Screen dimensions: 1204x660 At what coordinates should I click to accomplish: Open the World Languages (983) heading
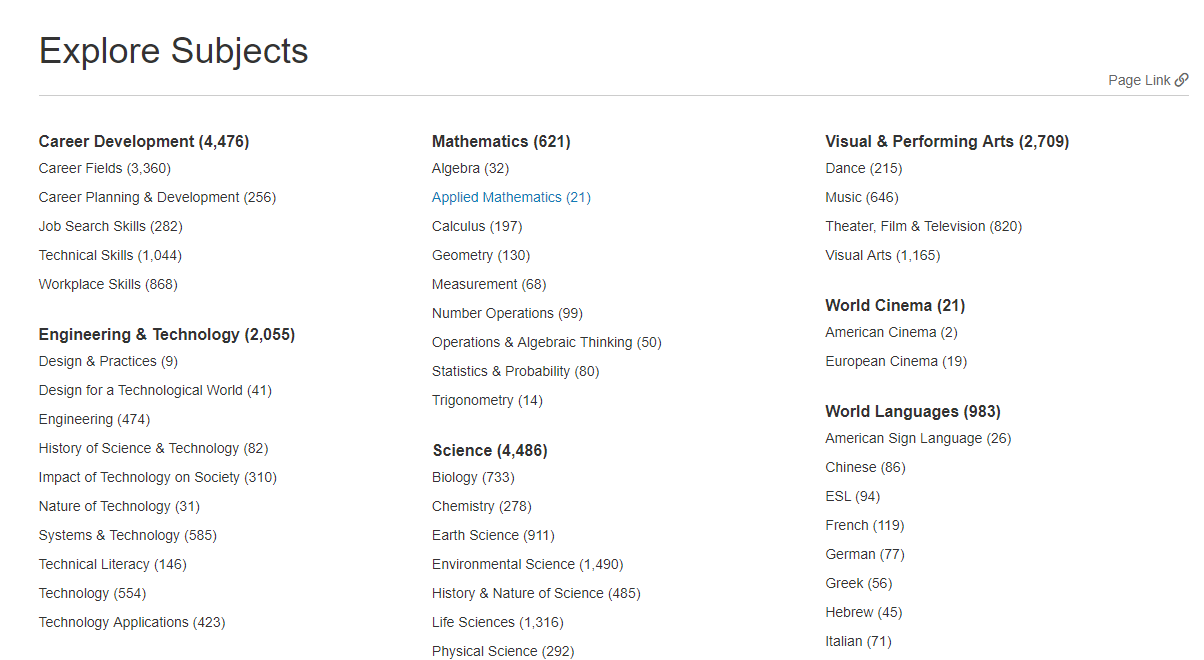(x=913, y=411)
